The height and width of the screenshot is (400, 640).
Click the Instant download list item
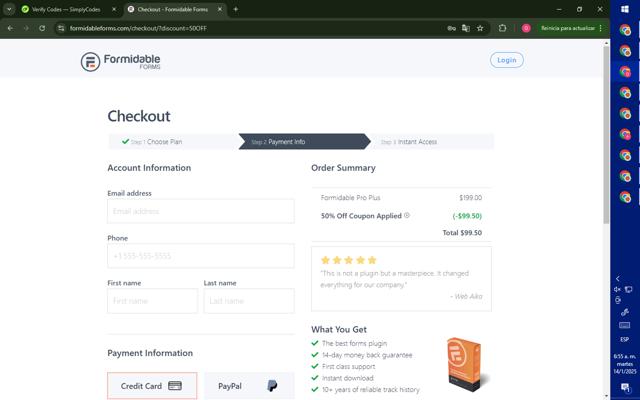point(347,378)
